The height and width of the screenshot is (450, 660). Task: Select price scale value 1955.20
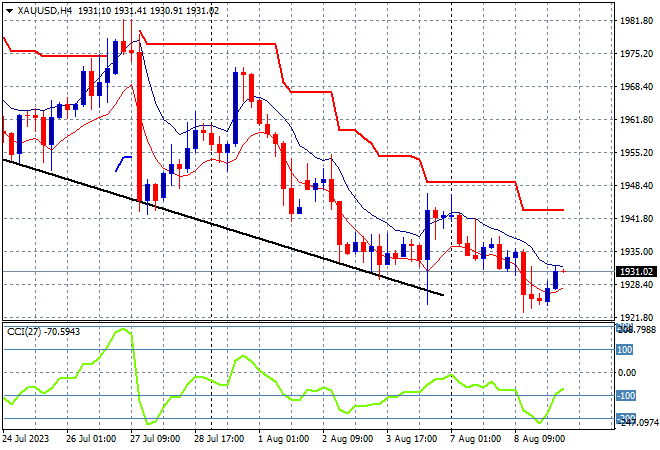click(x=636, y=152)
